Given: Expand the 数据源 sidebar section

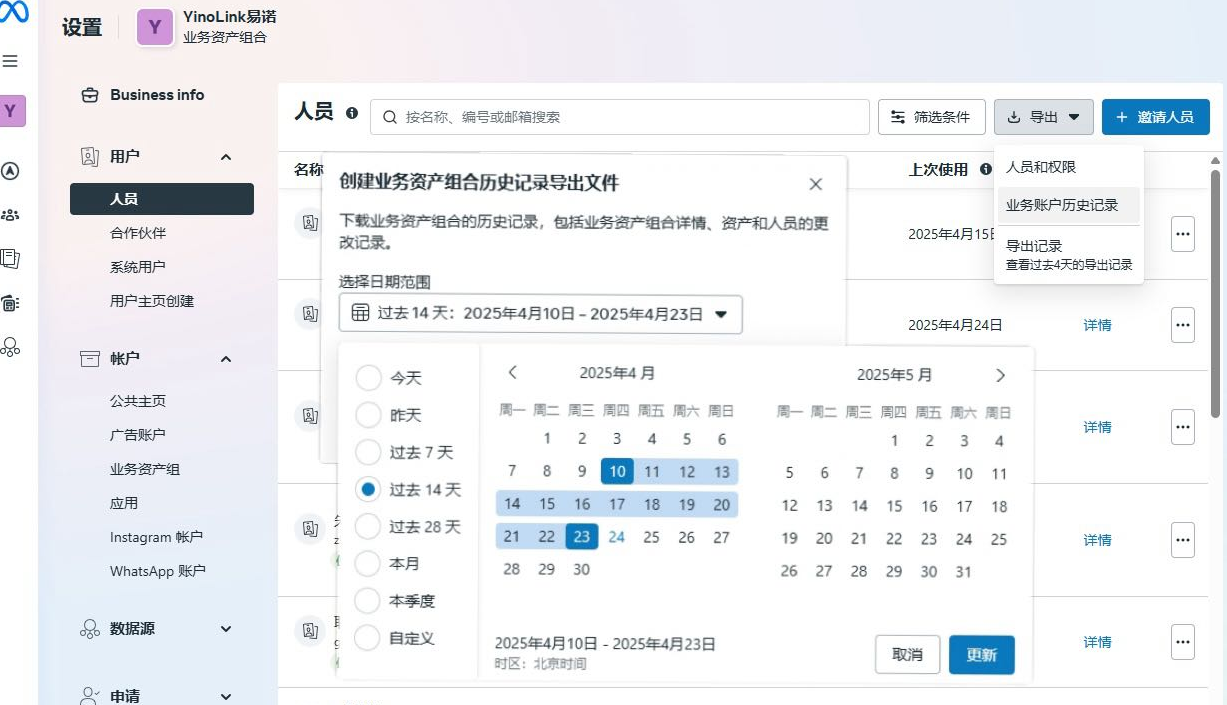Looking at the screenshot, I should (x=226, y=629).
